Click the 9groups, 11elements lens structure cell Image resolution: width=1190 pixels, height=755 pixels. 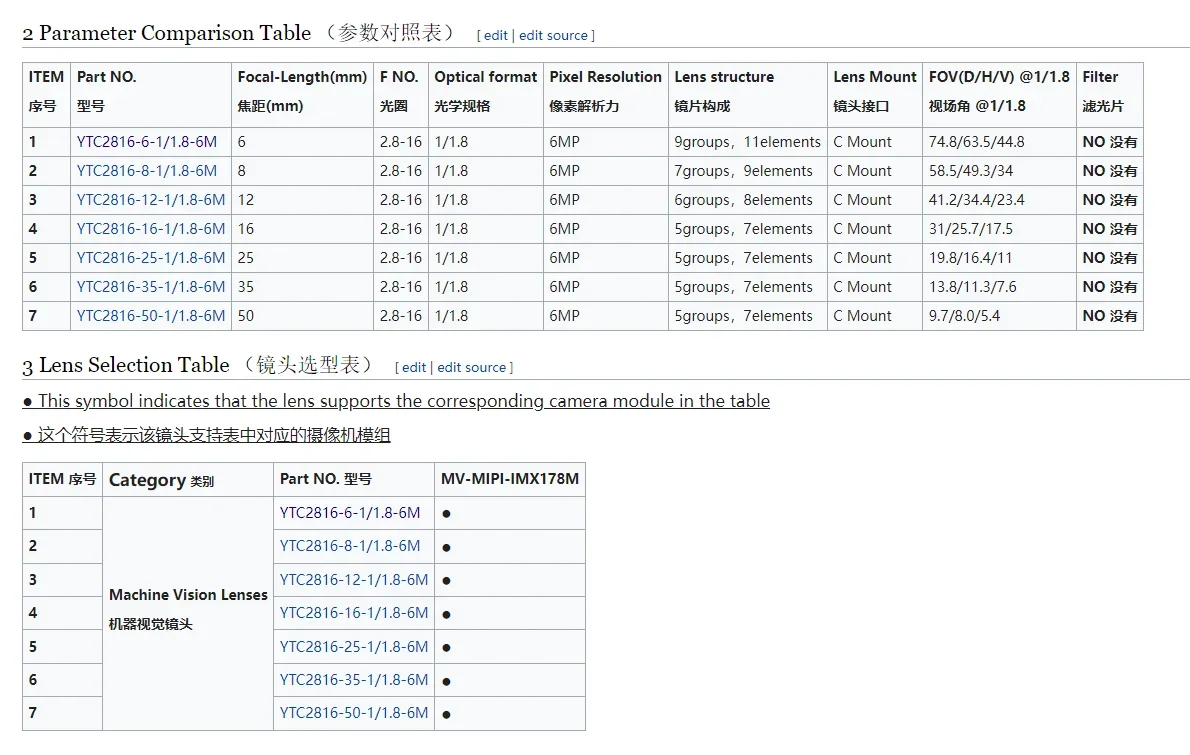(747, 142)
